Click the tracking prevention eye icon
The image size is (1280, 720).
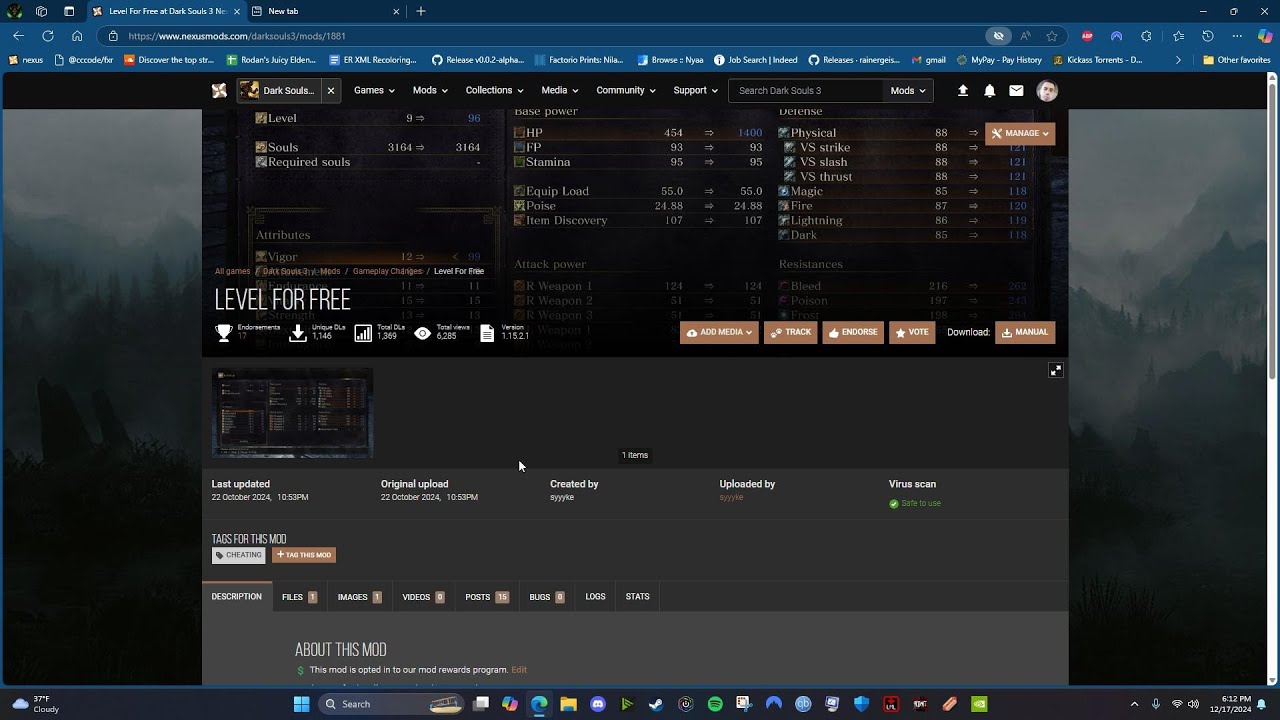coord(998,36)
